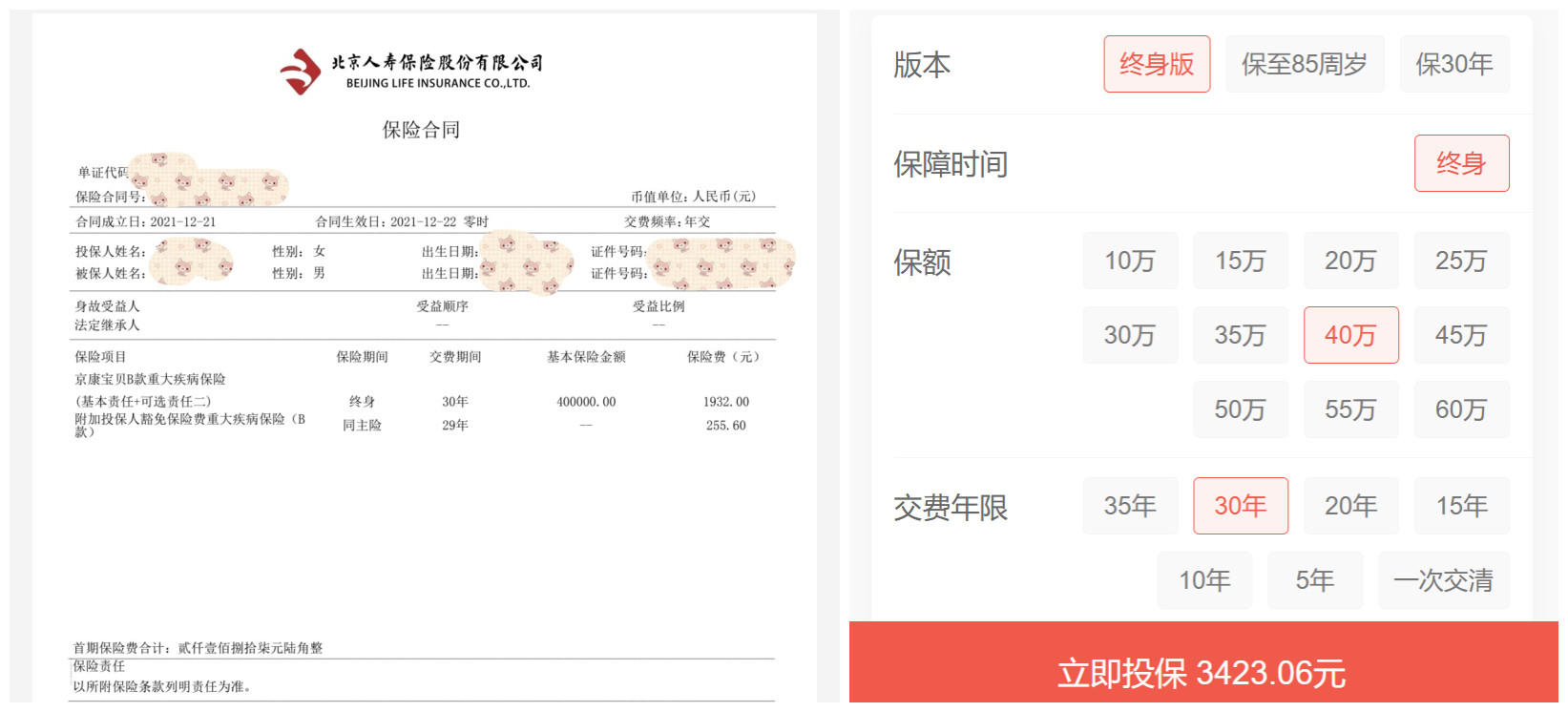Click the 400000.00 basic insured amount
Image resolution: width=1568 pixels, height=712 pixels.
click(x=586, y=402)
